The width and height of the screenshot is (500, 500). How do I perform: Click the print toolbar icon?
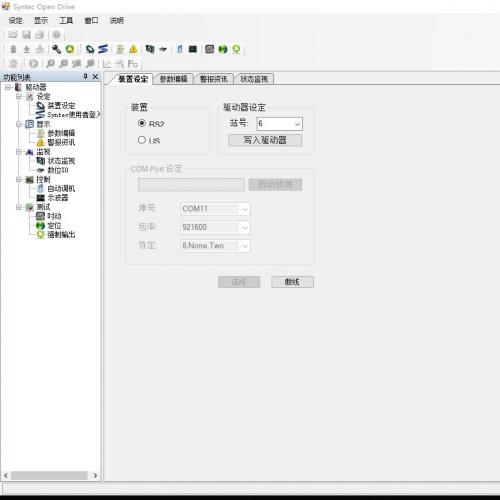[x=40, y=34]
